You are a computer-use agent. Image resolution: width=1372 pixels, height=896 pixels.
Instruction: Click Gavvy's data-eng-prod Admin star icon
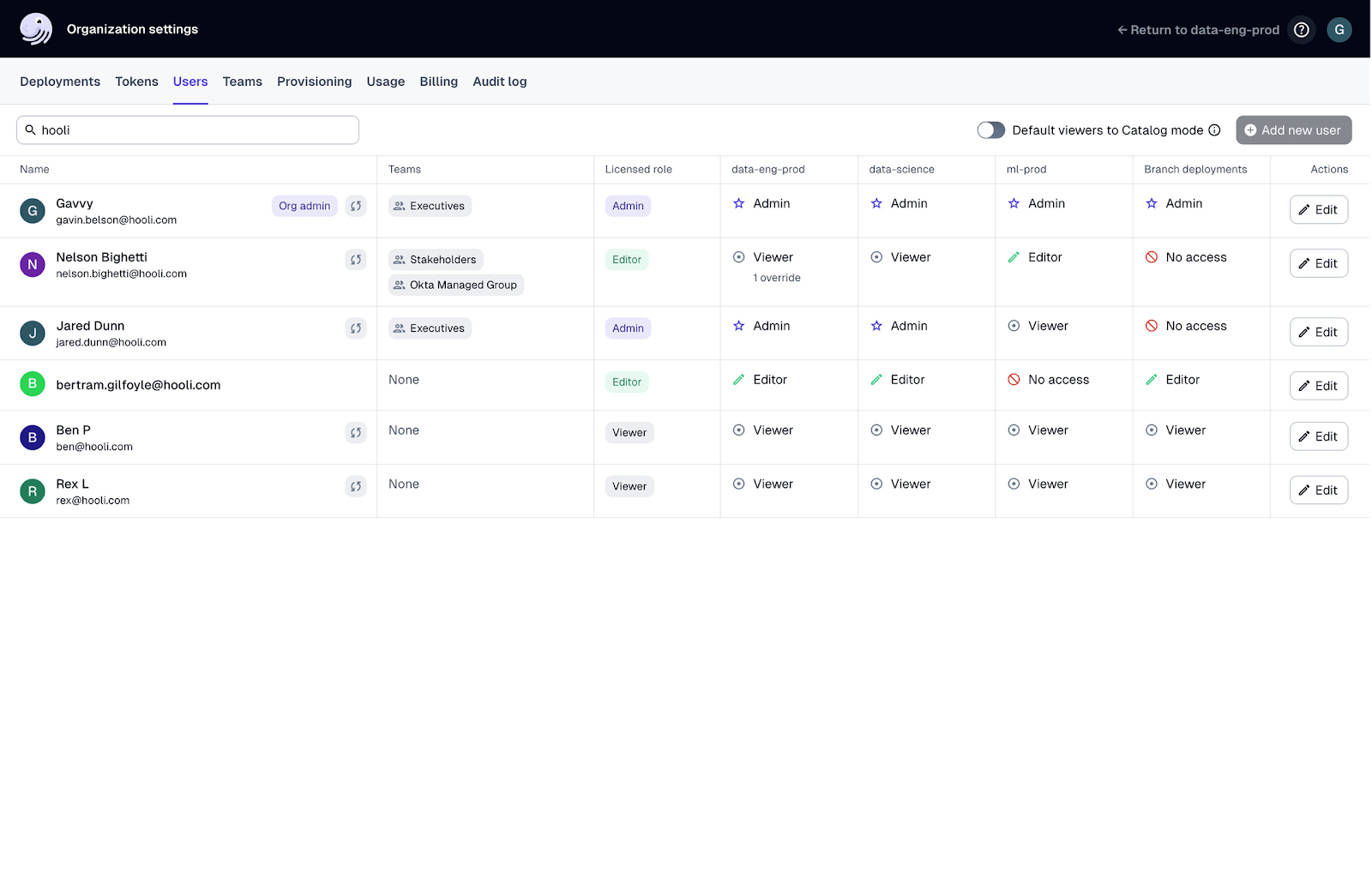tap(739, 204)
